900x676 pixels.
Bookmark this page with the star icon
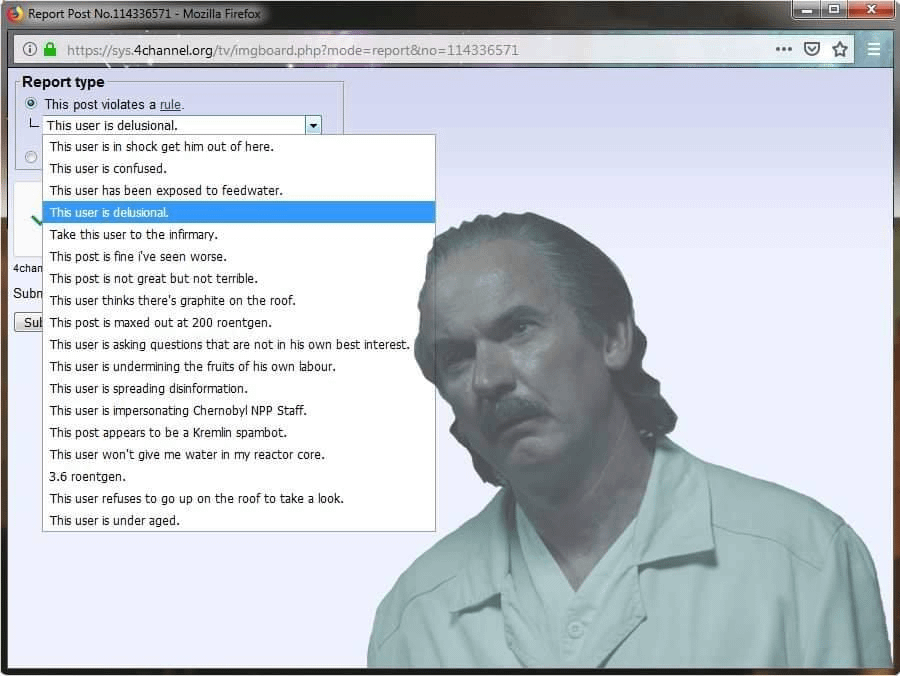pyautogui.click(x=840, y=49)
